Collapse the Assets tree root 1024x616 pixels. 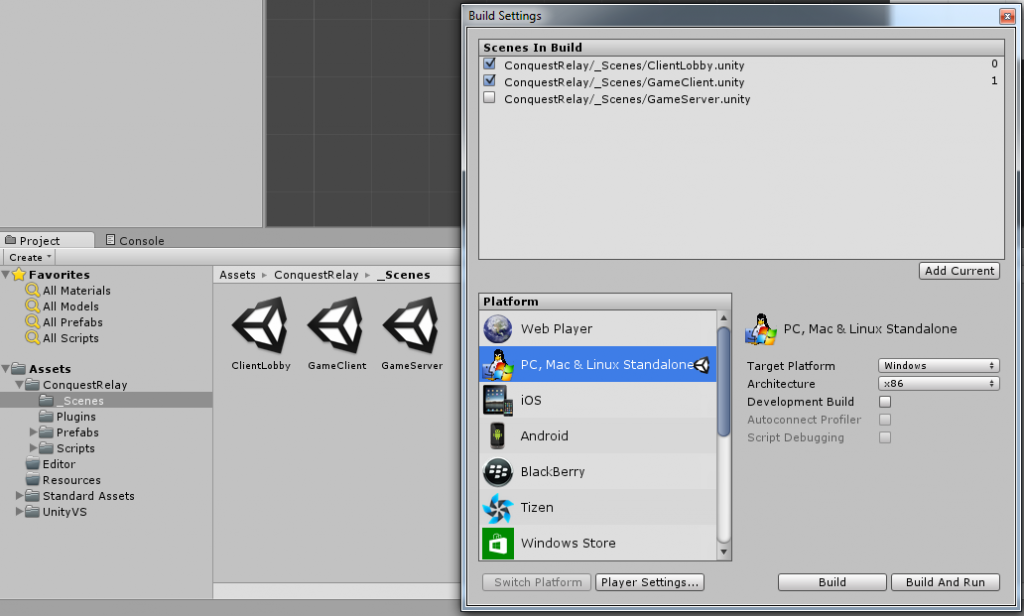(x=6, y=369)
